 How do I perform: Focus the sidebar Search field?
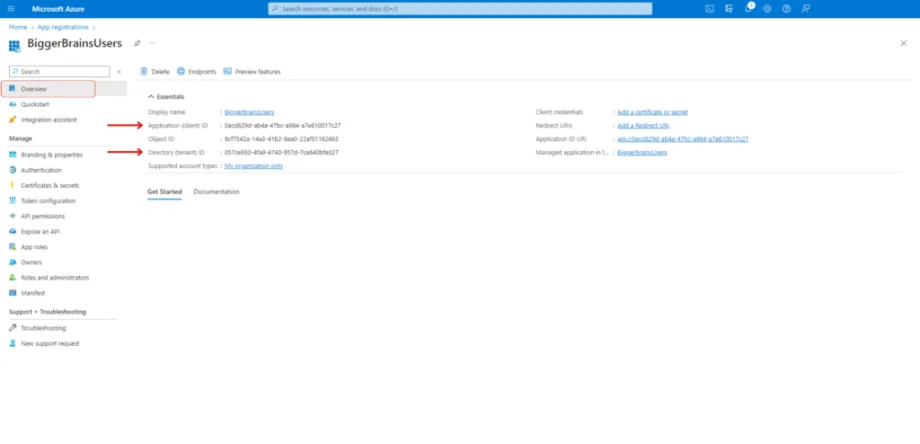tap(59, 72)
